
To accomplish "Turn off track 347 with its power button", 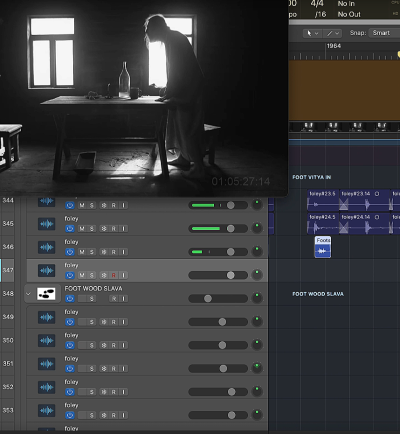I will [70, 275].
